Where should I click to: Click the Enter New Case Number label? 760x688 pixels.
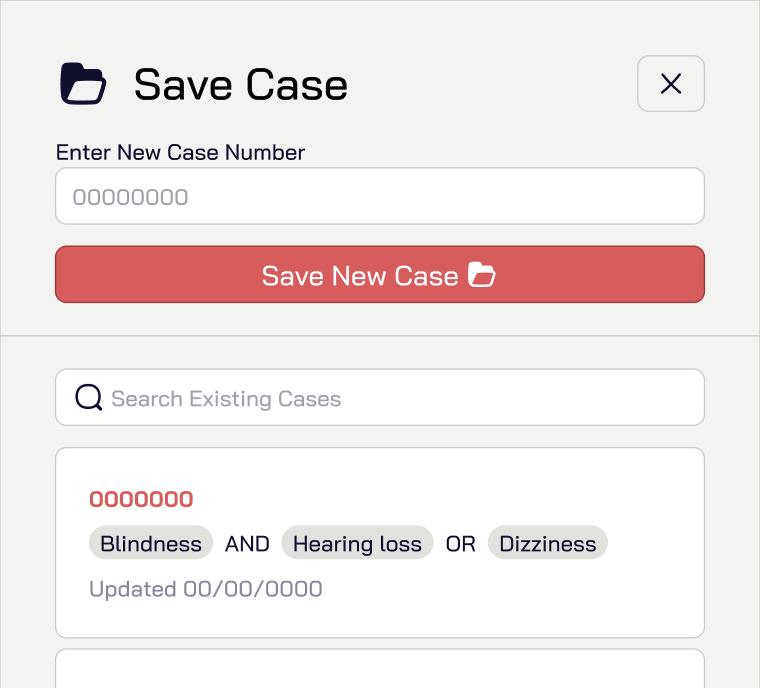tap(180, 152)
